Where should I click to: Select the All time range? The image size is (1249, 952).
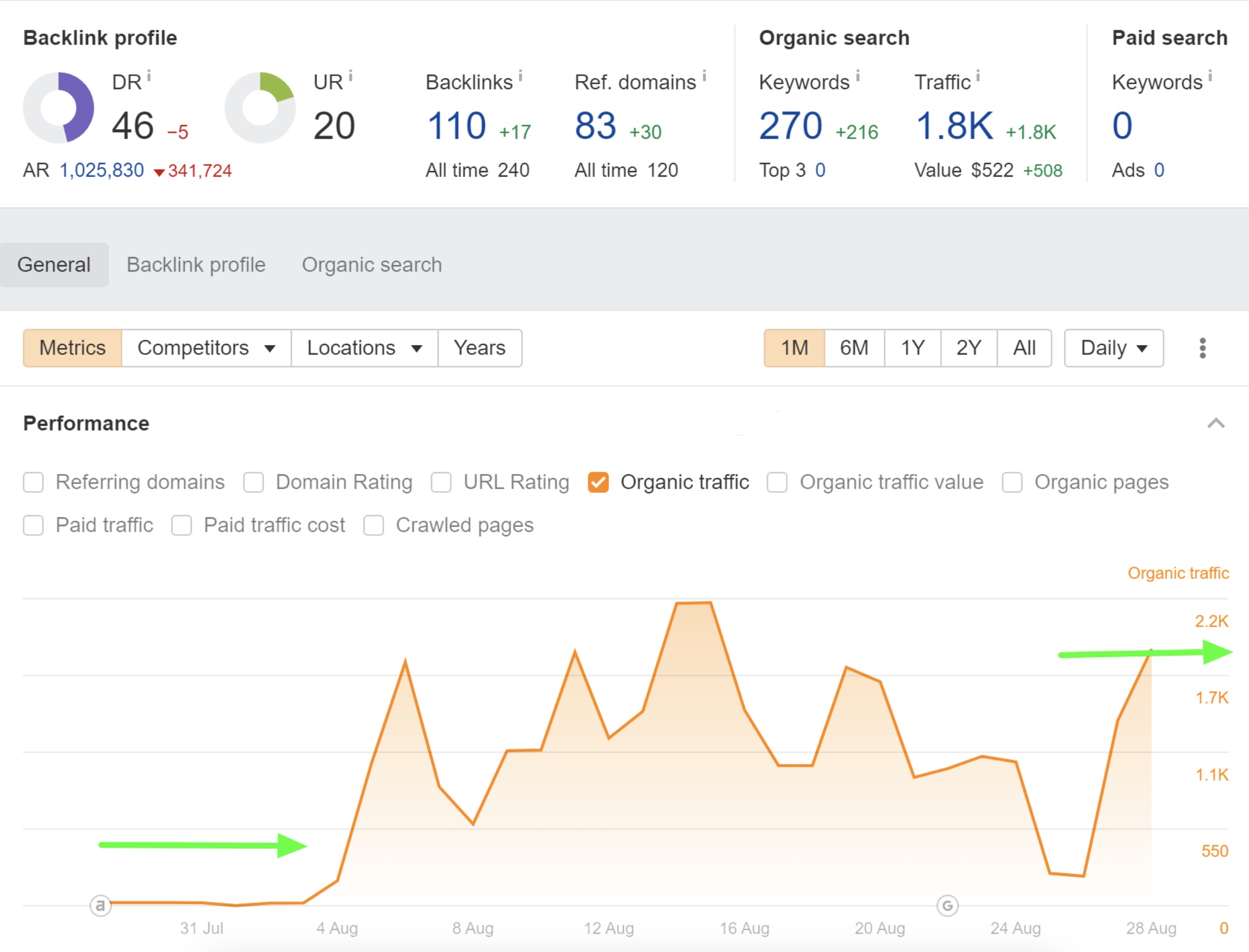[x=1024, y=348]
